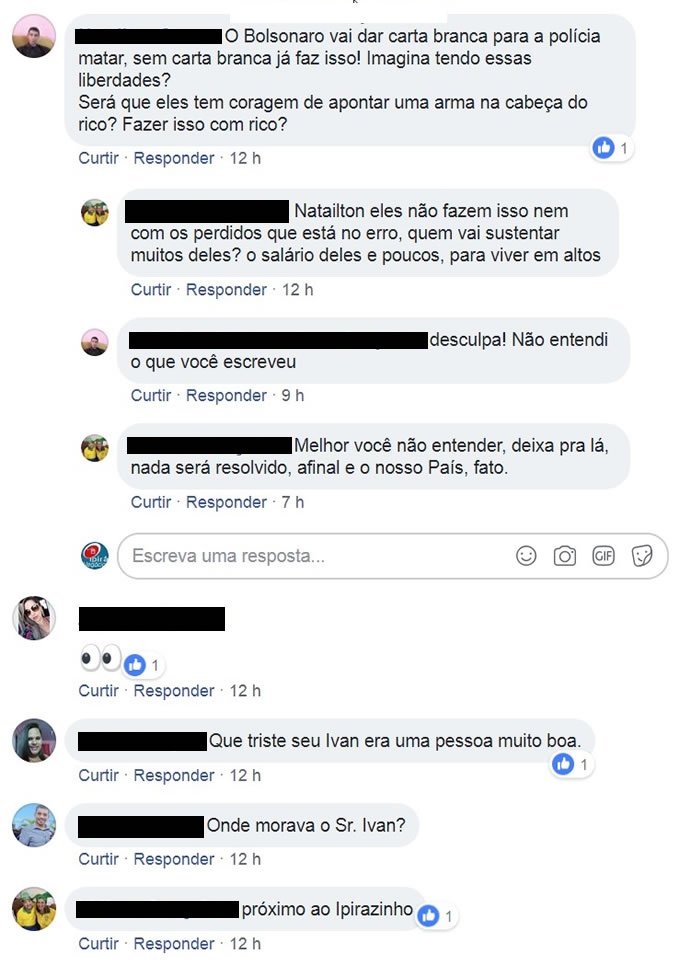
Task: View like reaction under the eyes emoji comment
Action: [142, 665]
